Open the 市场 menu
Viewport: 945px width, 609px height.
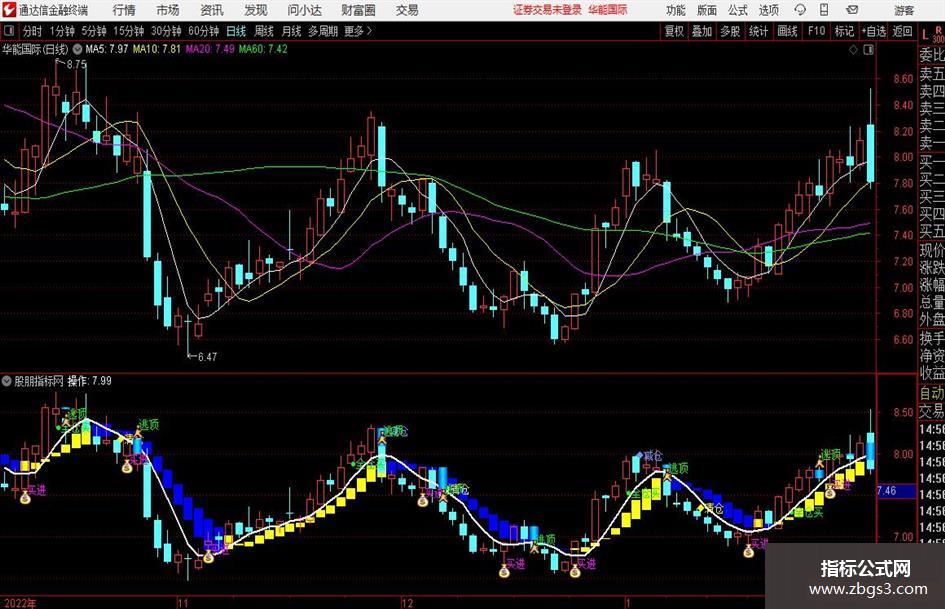(168, 10)
